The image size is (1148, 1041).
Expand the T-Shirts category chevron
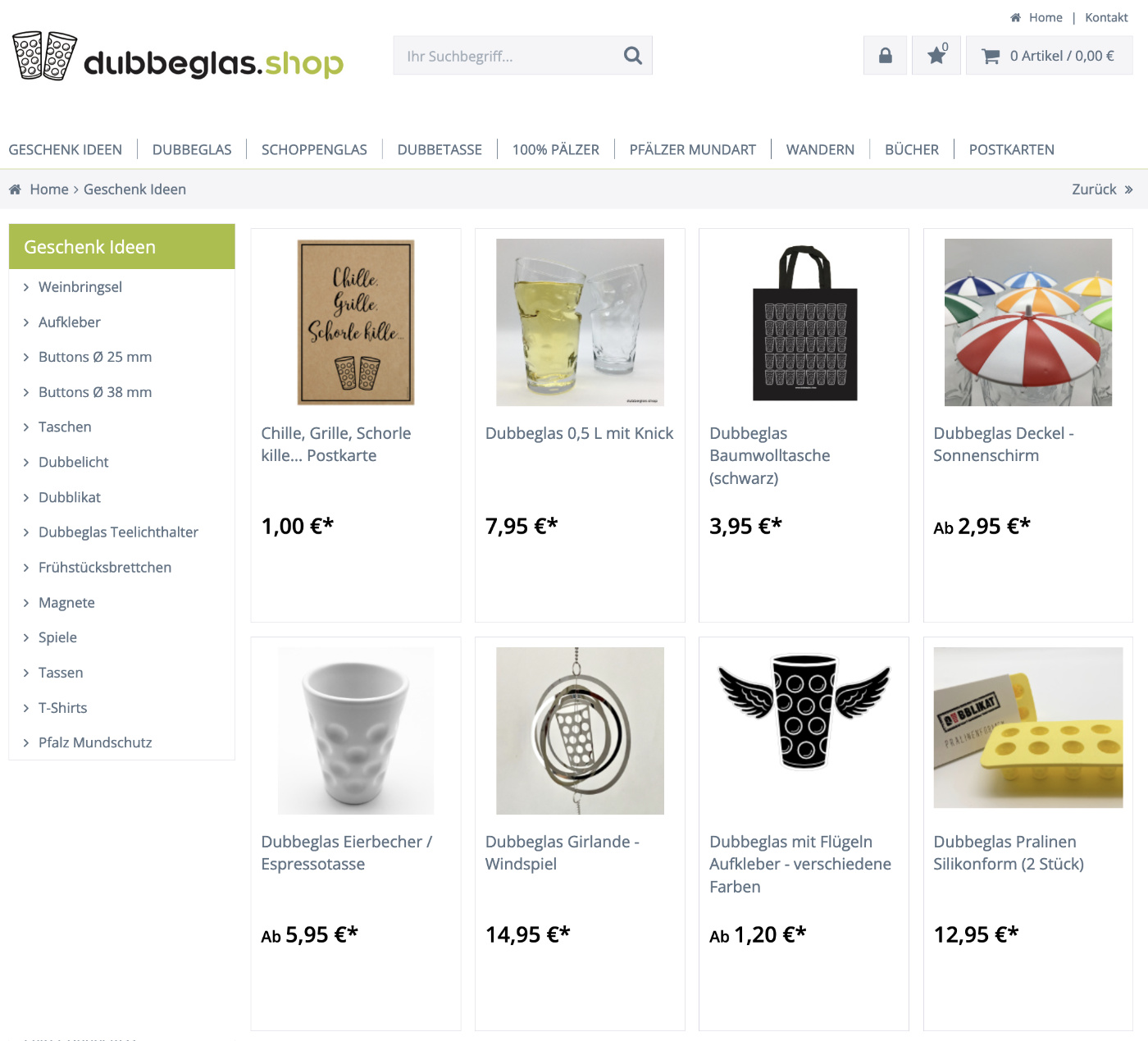[x=26, y=708]
